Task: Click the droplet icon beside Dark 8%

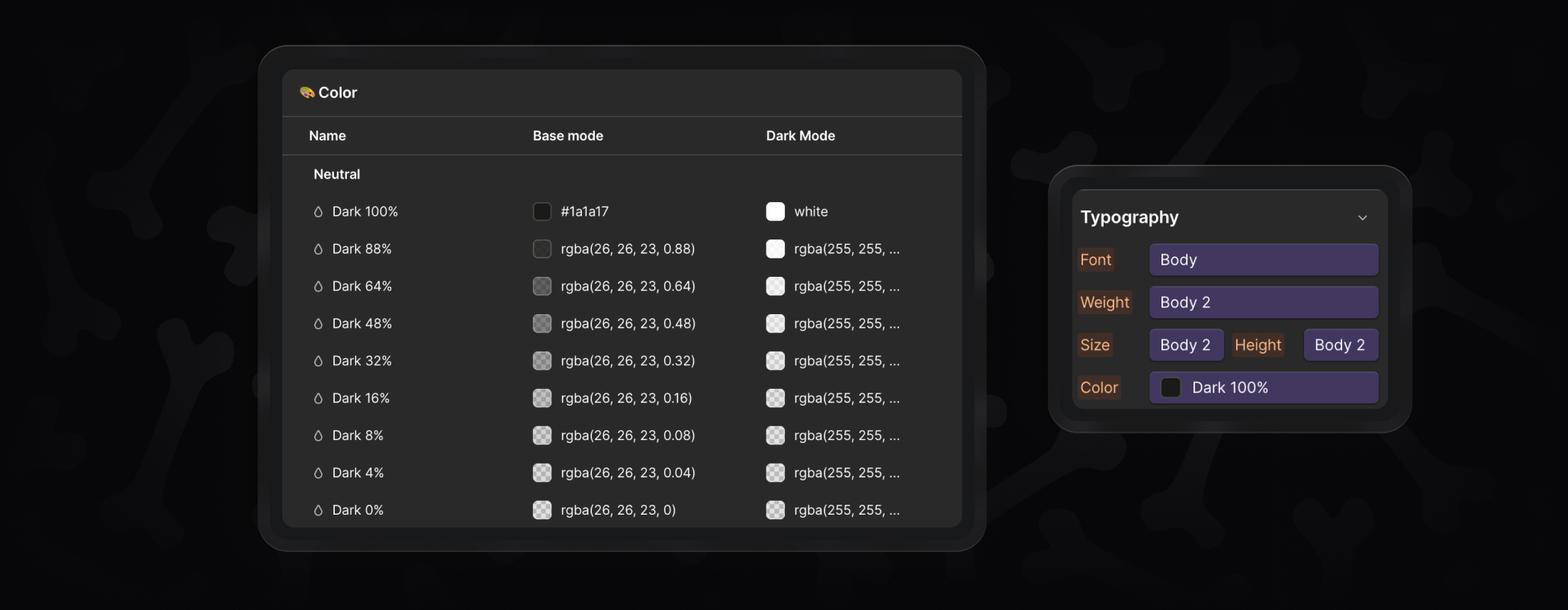Action: [x=318, y=435]
